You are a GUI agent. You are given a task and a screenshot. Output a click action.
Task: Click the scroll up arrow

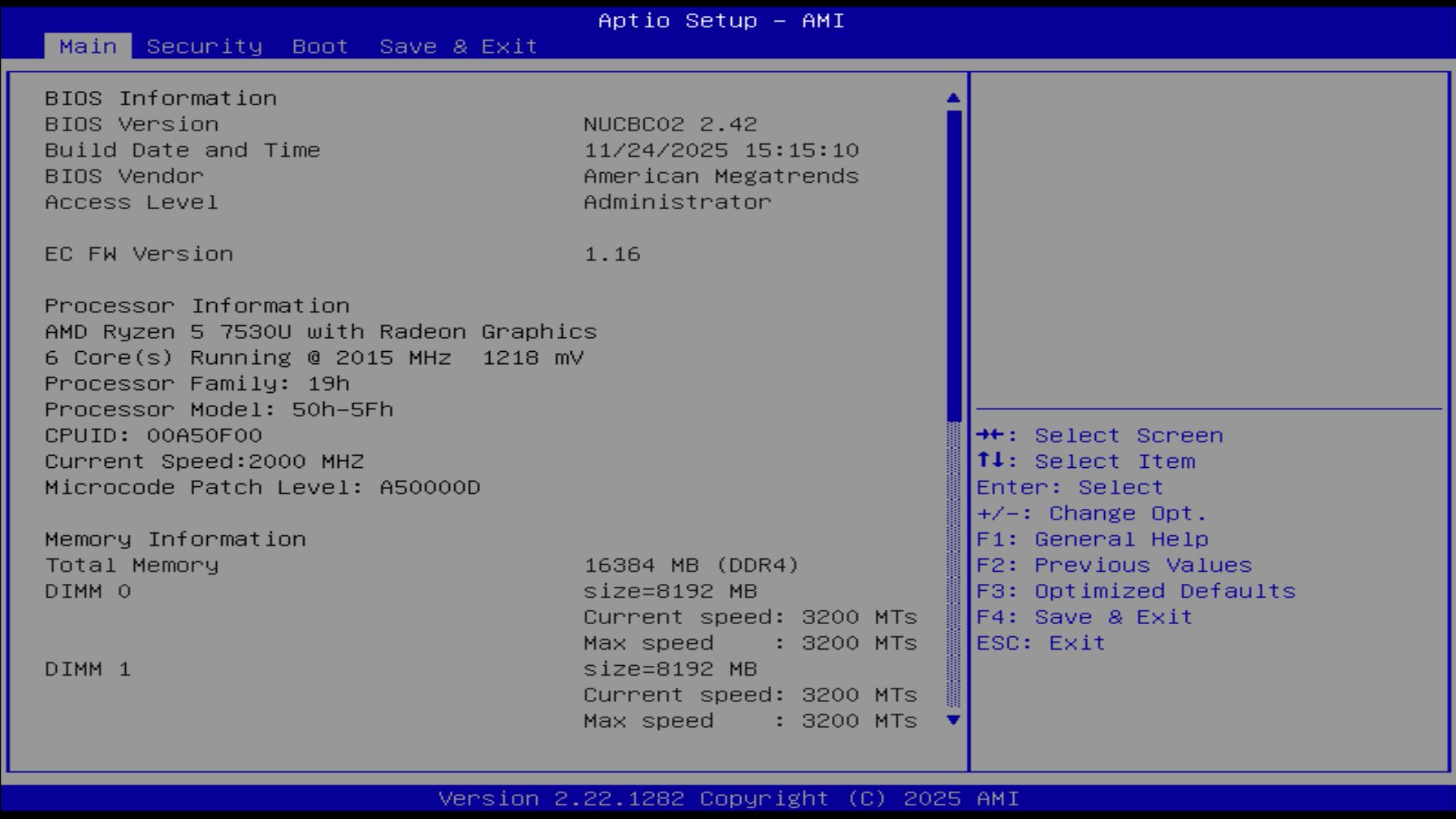(x=953, y=98)
